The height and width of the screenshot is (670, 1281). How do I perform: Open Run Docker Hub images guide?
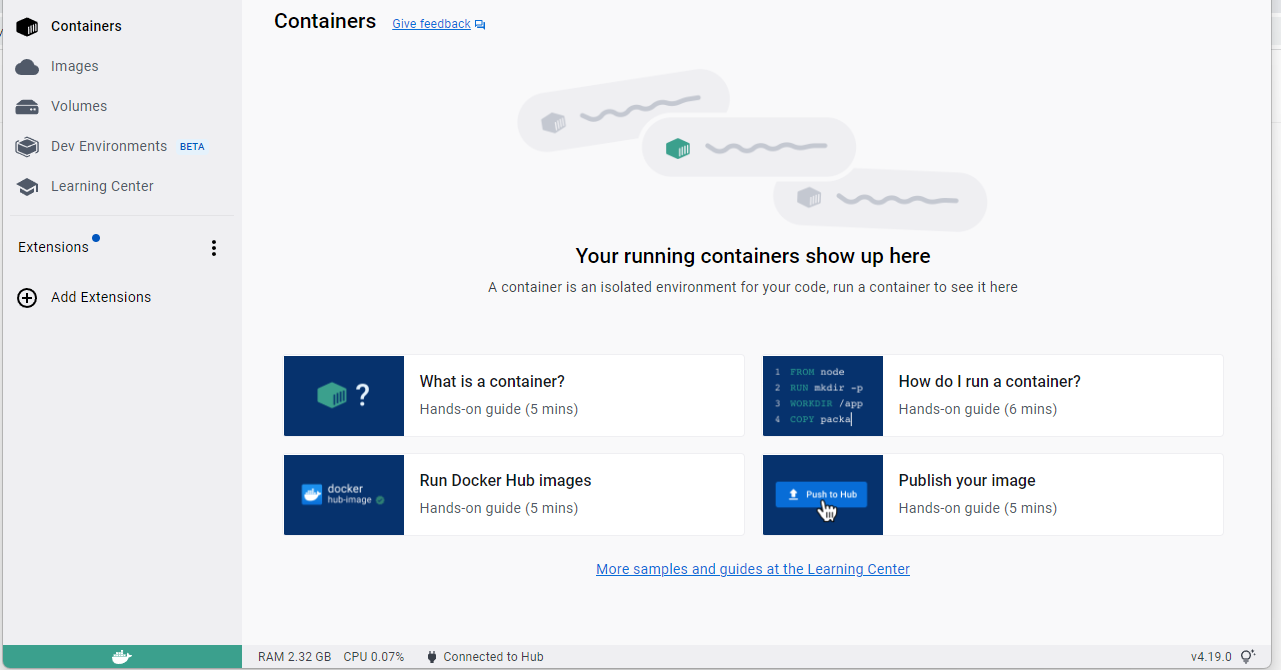[x=514, y=494]
